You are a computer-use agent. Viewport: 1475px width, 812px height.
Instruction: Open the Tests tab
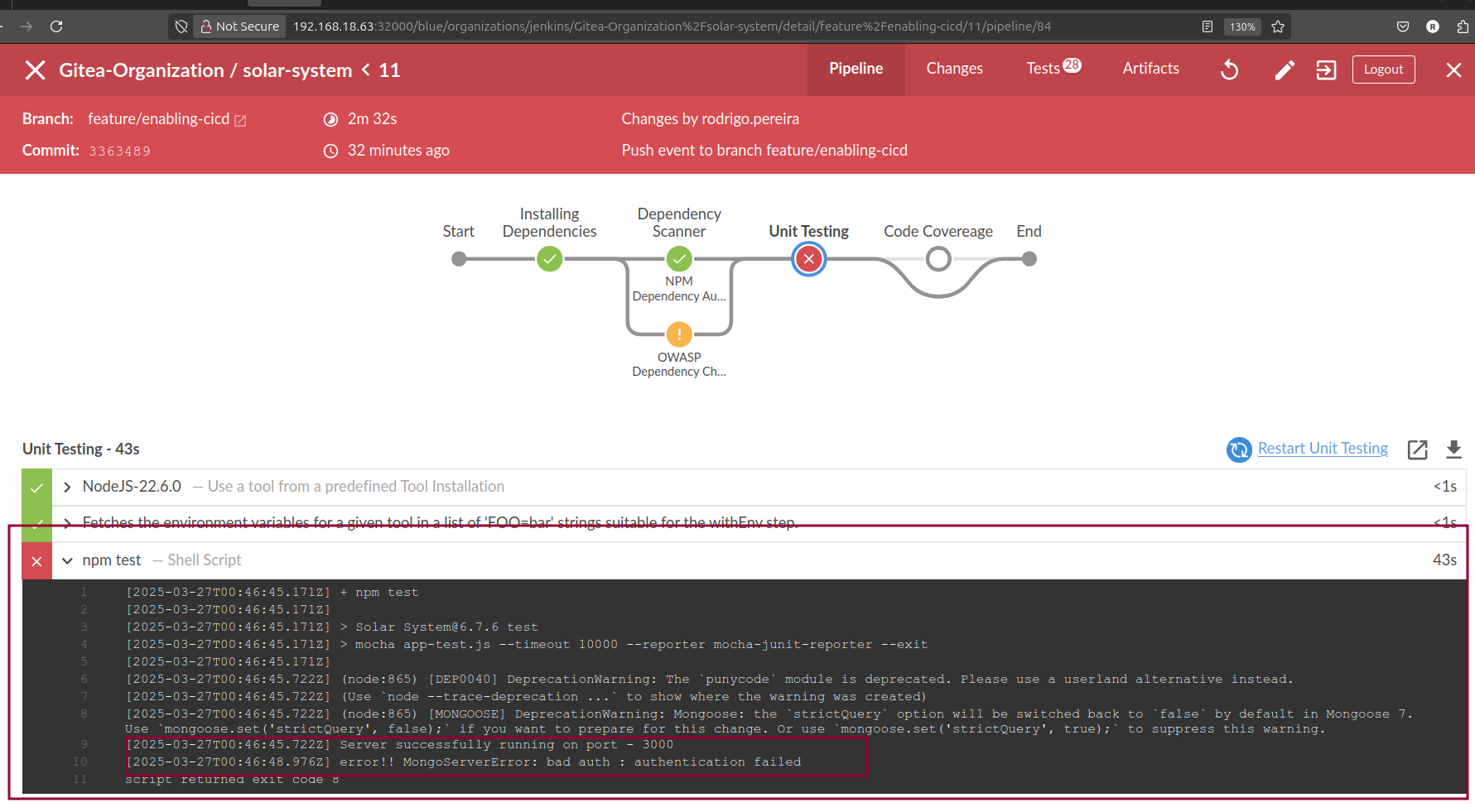pyautogui.click(x=1053, y=69)
